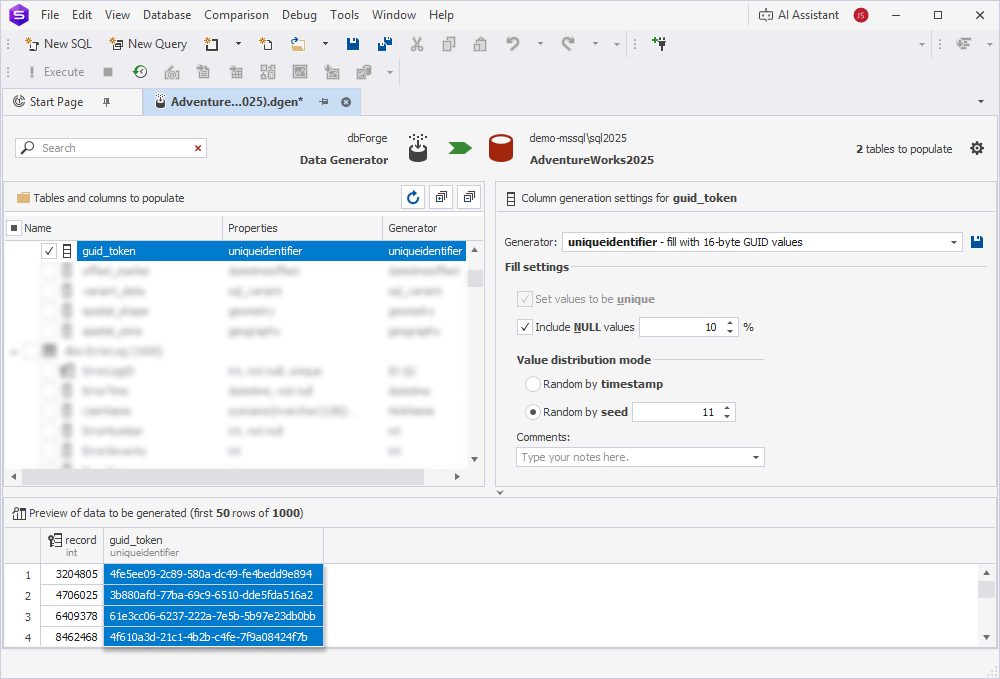Click the New Connection plug icon
The width and height of the screenshot is (1000, 679).
pos(659,44)
